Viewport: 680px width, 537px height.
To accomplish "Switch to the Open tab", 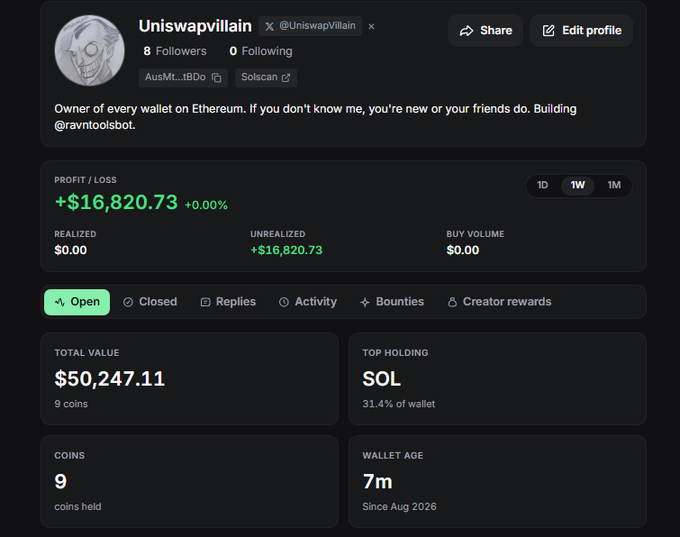I will 77,302.
